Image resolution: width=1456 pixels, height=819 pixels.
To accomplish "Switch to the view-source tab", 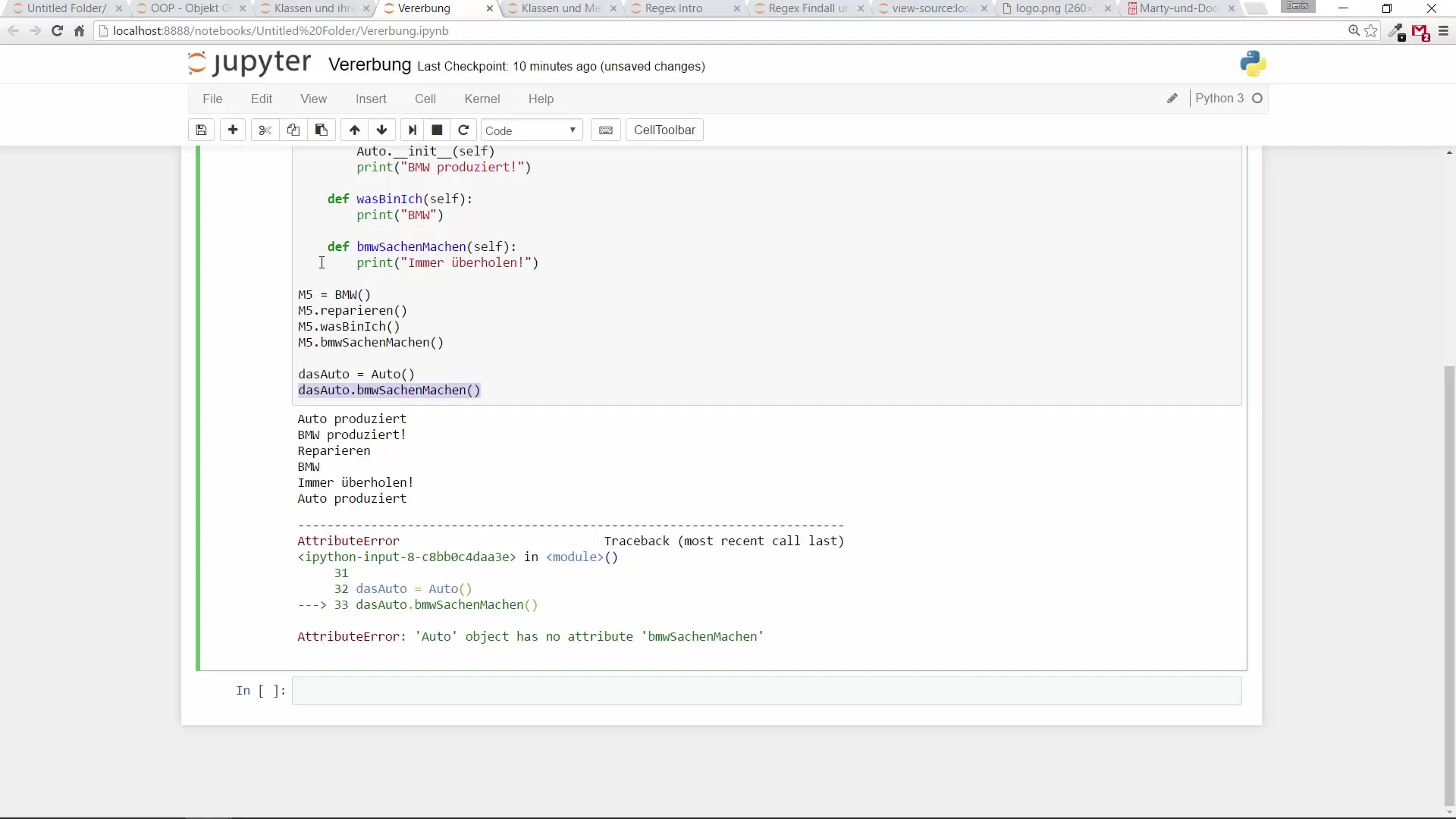I will click(931, 8).
